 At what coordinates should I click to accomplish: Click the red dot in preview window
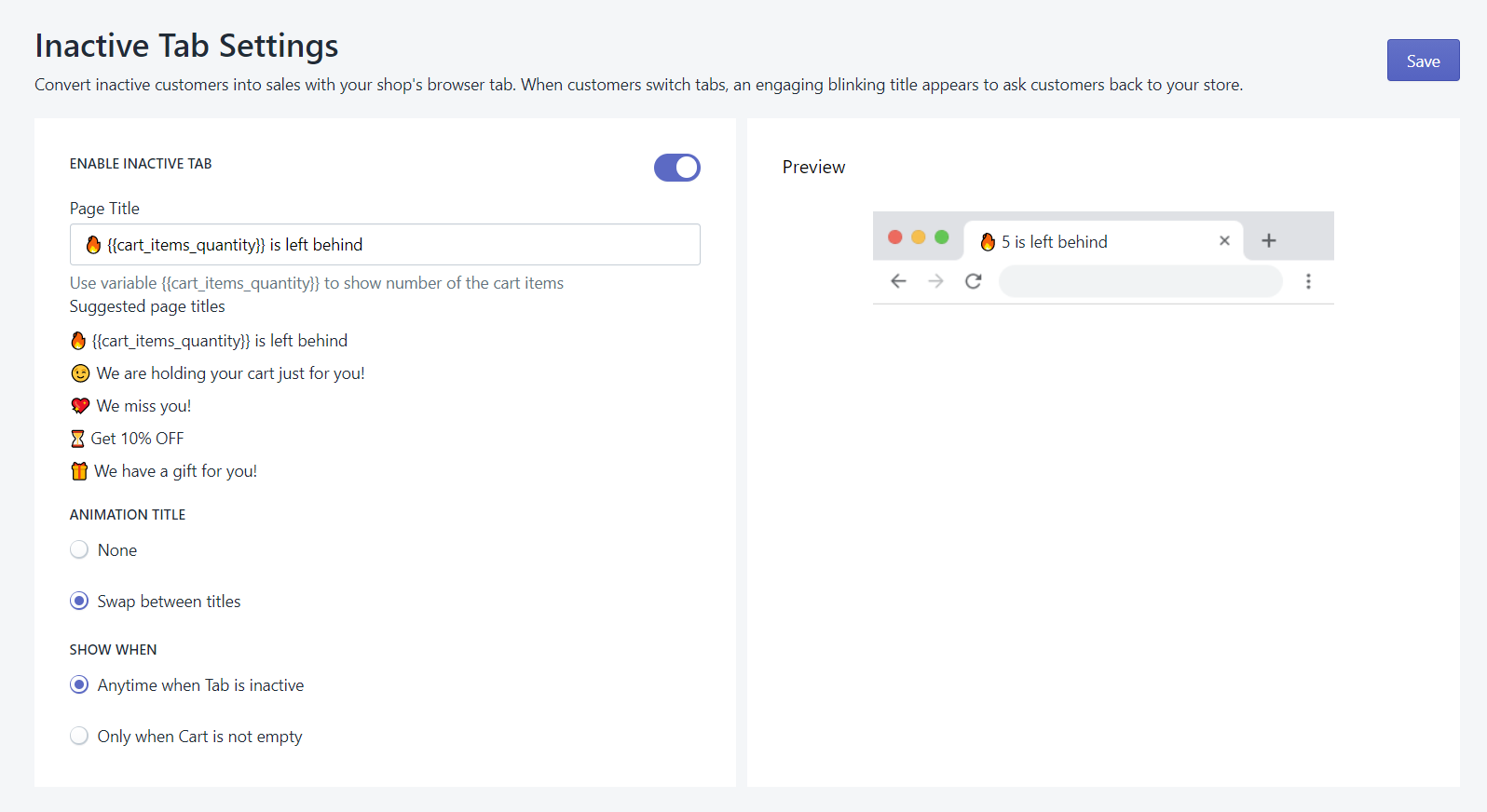click(x=895, y=237)
